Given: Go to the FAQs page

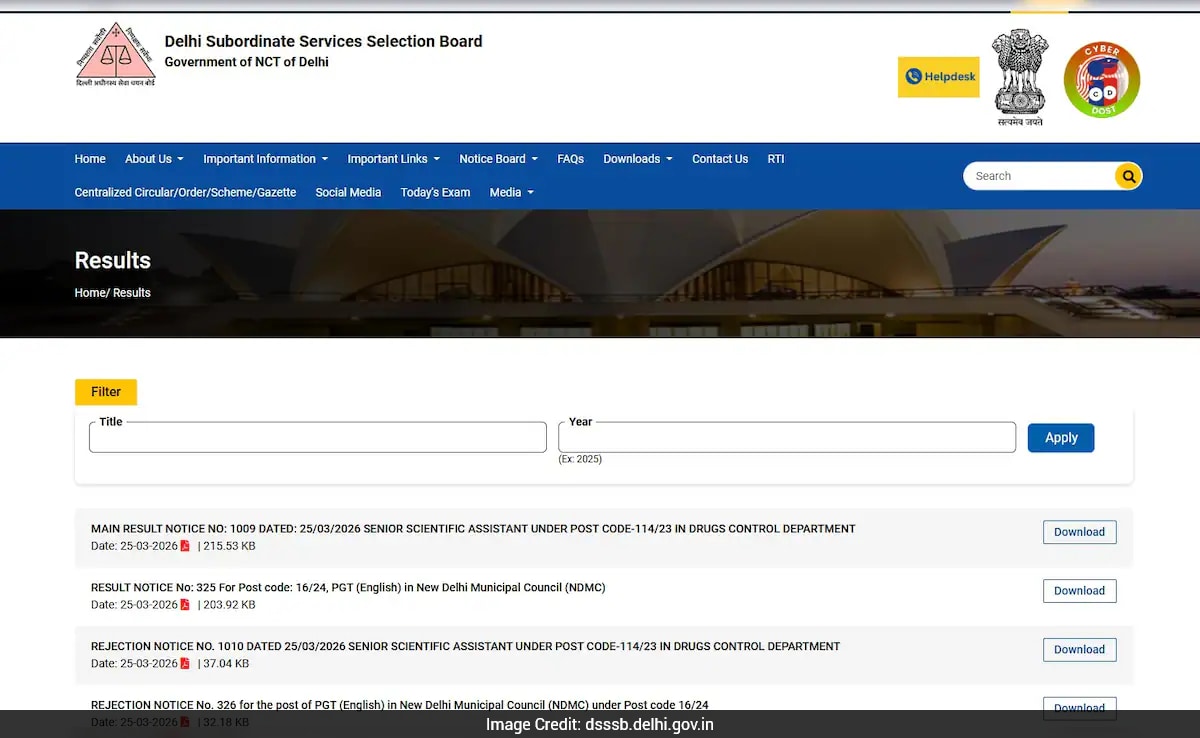Looking at the screenshot, I should (x=570, y=159).
